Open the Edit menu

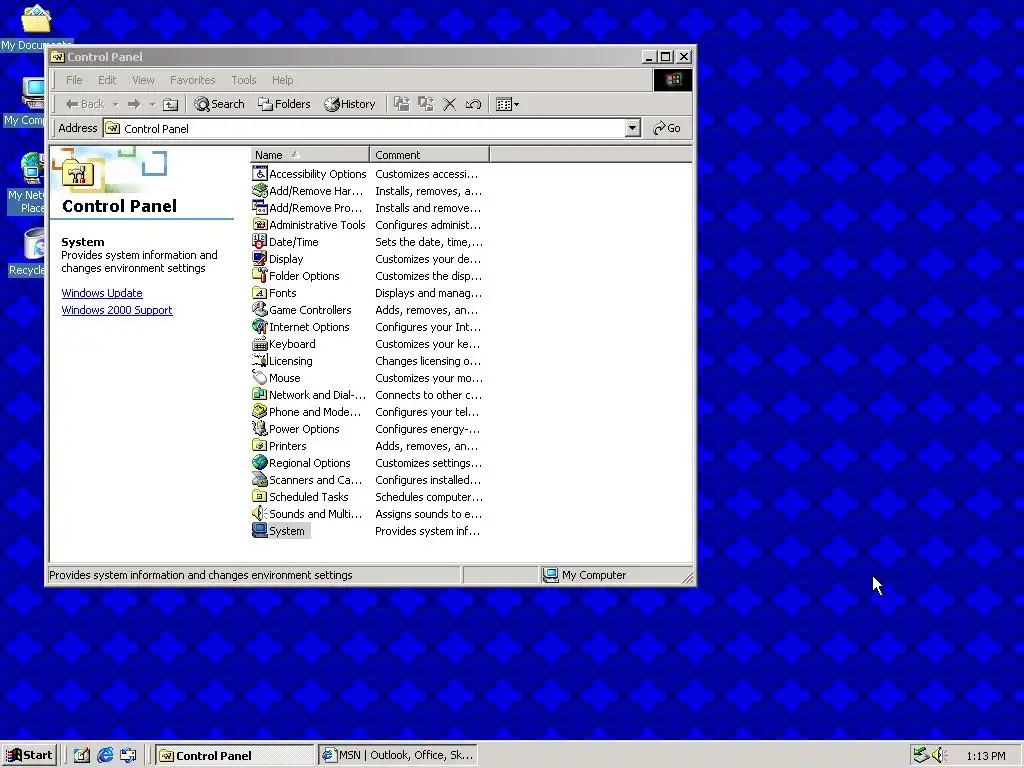pyautogui.click(x=107, y=80)
